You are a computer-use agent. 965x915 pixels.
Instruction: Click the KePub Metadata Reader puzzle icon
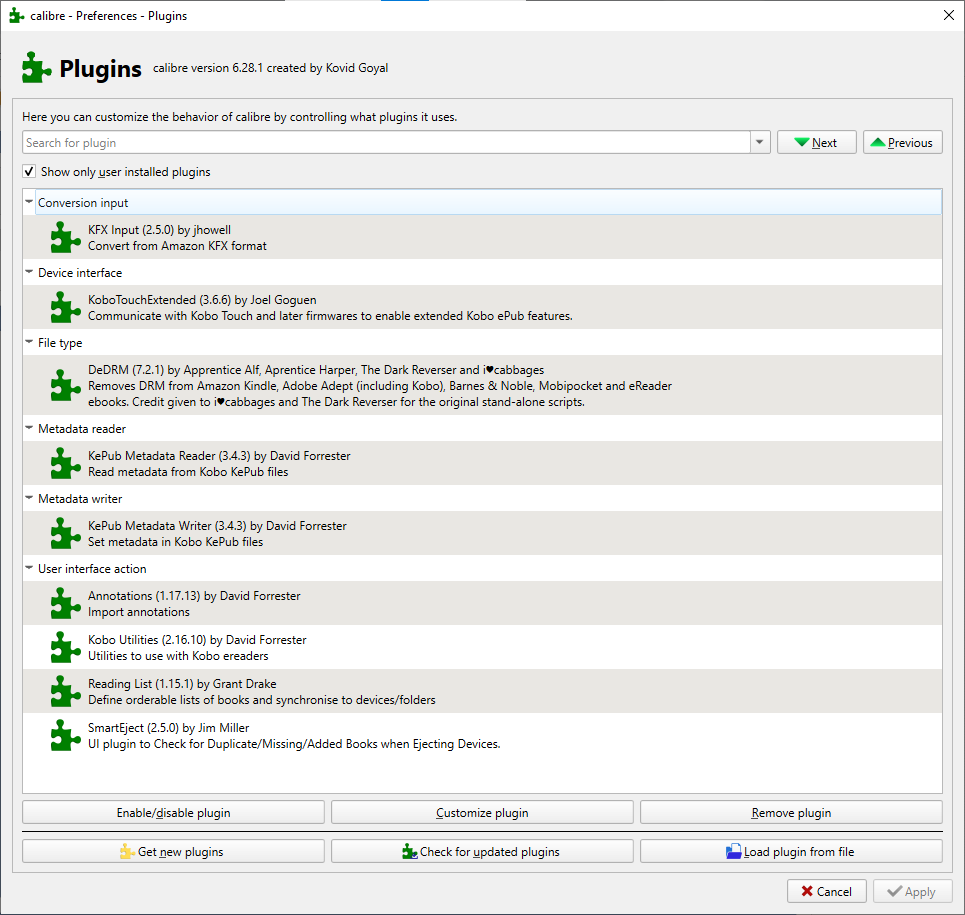pos(66,463)
